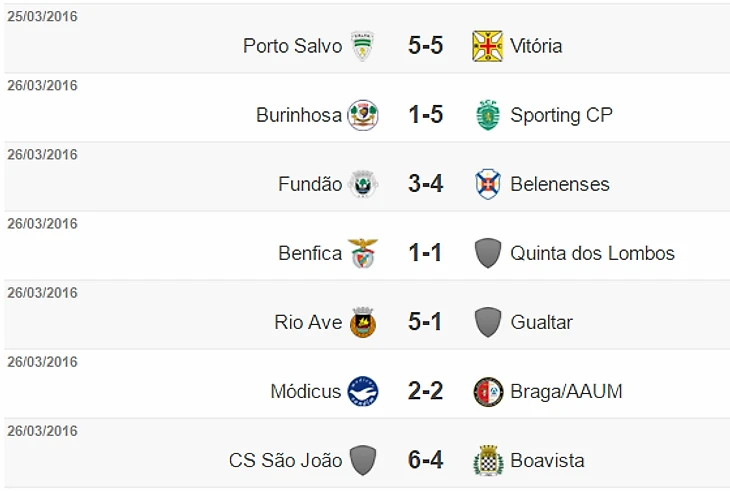The height and width of the screenshot is (491, 730).
Task: Click the Rio Ave club crest
Action: 362,322
